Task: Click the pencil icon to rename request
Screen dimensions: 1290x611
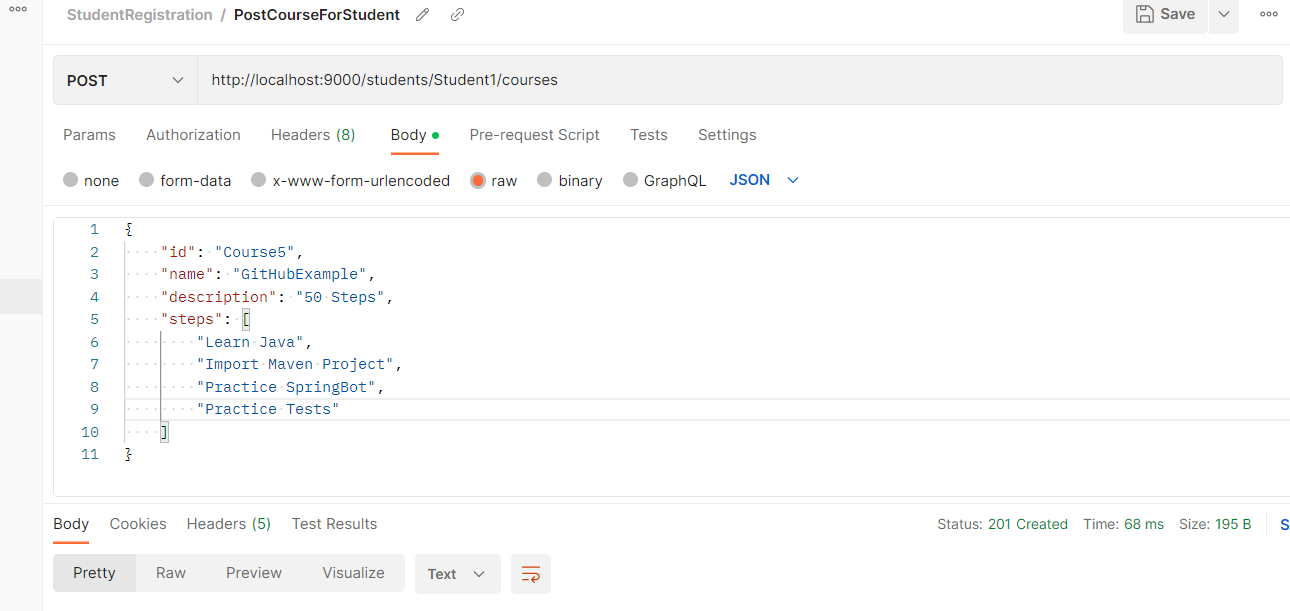Action: tap(423, 15)
